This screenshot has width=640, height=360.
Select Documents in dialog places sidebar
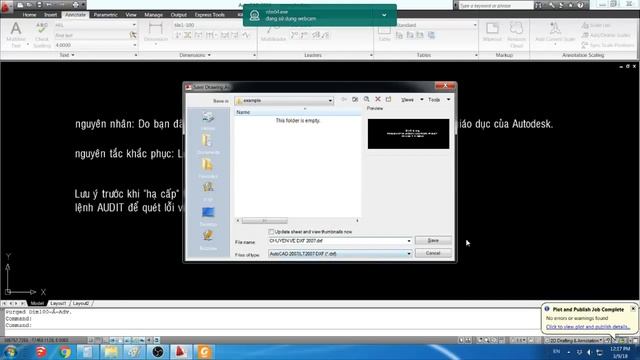pyautogui.click(x=208, y=144)
